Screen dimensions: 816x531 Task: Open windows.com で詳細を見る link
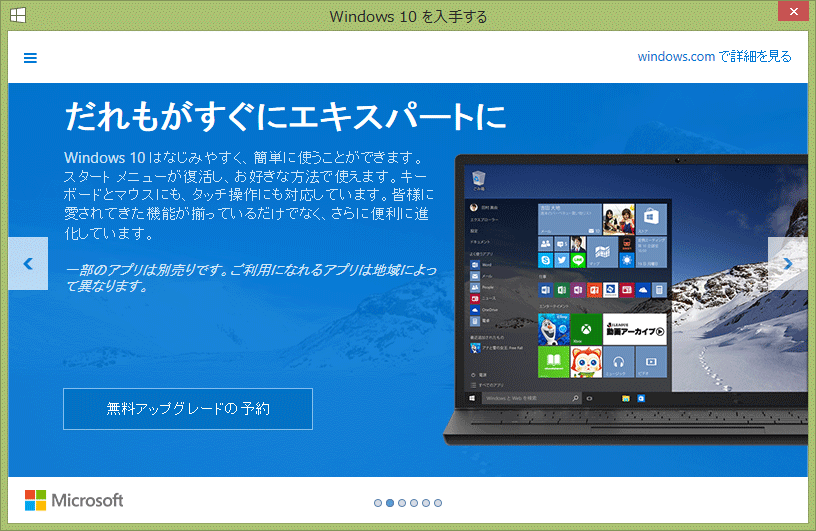[x=715, y=56]
